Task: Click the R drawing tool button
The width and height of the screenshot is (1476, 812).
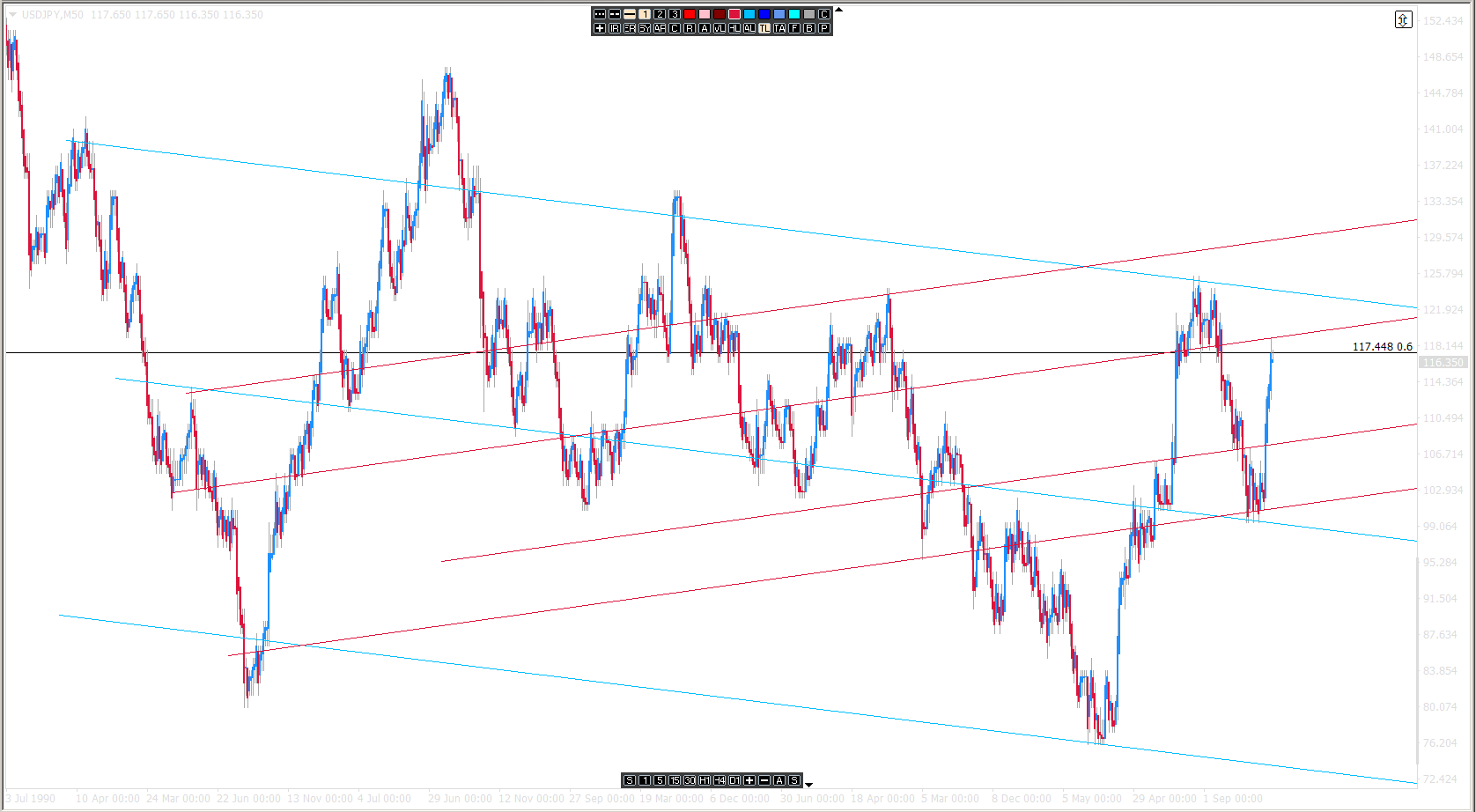Action: coord(690,28)
